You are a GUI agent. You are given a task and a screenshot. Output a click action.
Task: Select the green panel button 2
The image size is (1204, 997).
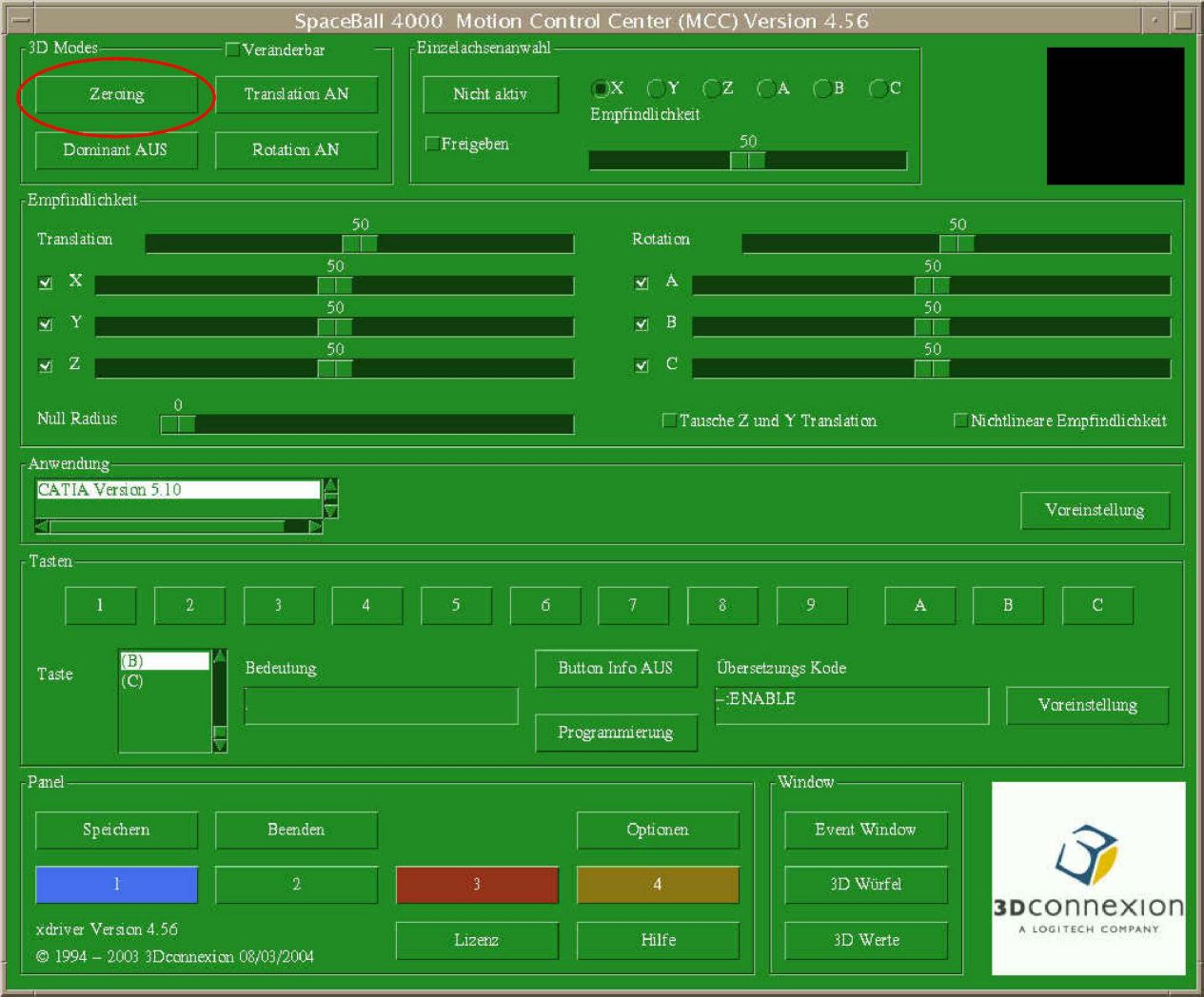tap(296, 885)
